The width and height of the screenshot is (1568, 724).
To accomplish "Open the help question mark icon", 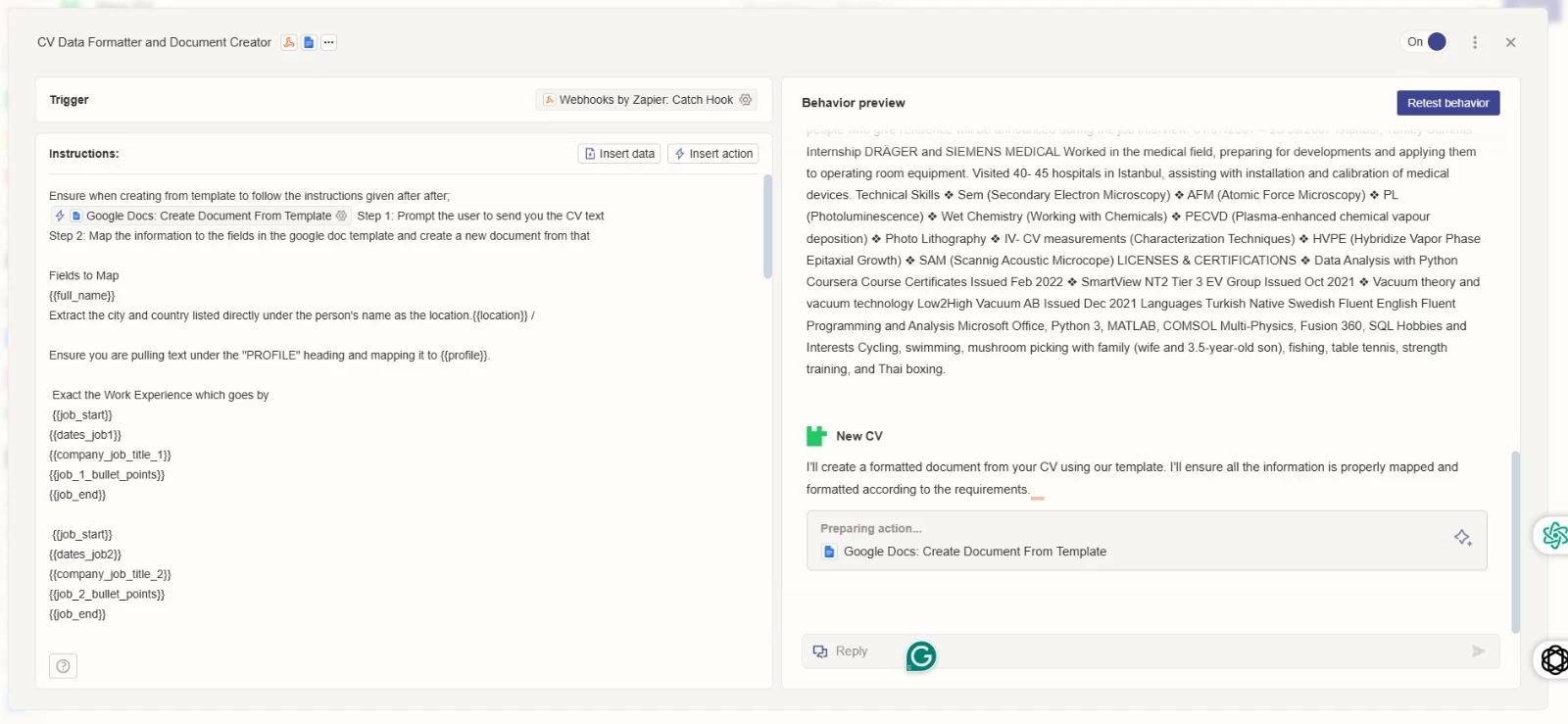I will point(63,666).
